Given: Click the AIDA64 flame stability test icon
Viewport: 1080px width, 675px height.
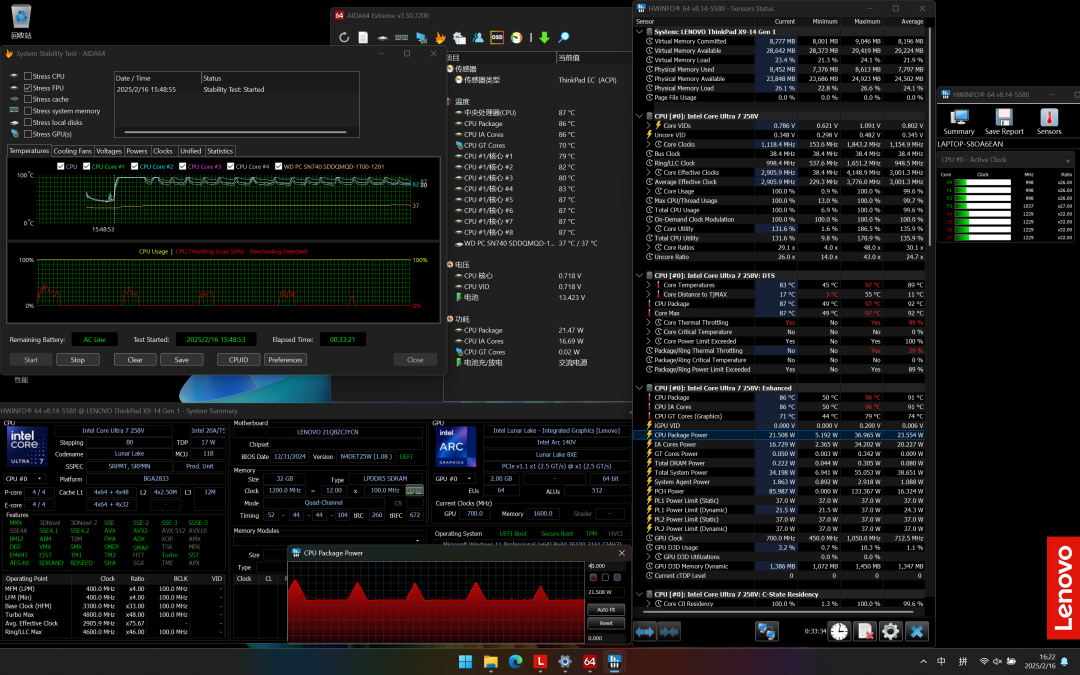Looking at the screenshot, I should pos(440,37).
